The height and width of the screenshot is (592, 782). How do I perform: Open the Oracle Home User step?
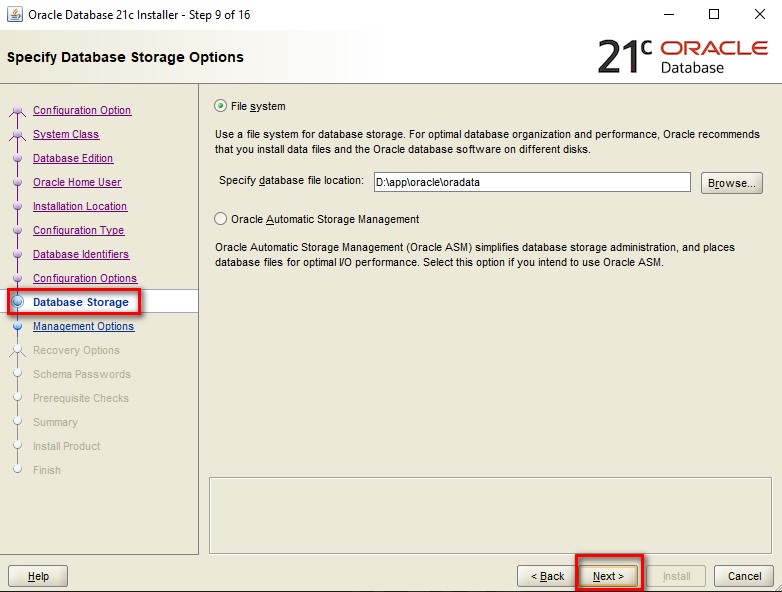[x=77, y=182]
